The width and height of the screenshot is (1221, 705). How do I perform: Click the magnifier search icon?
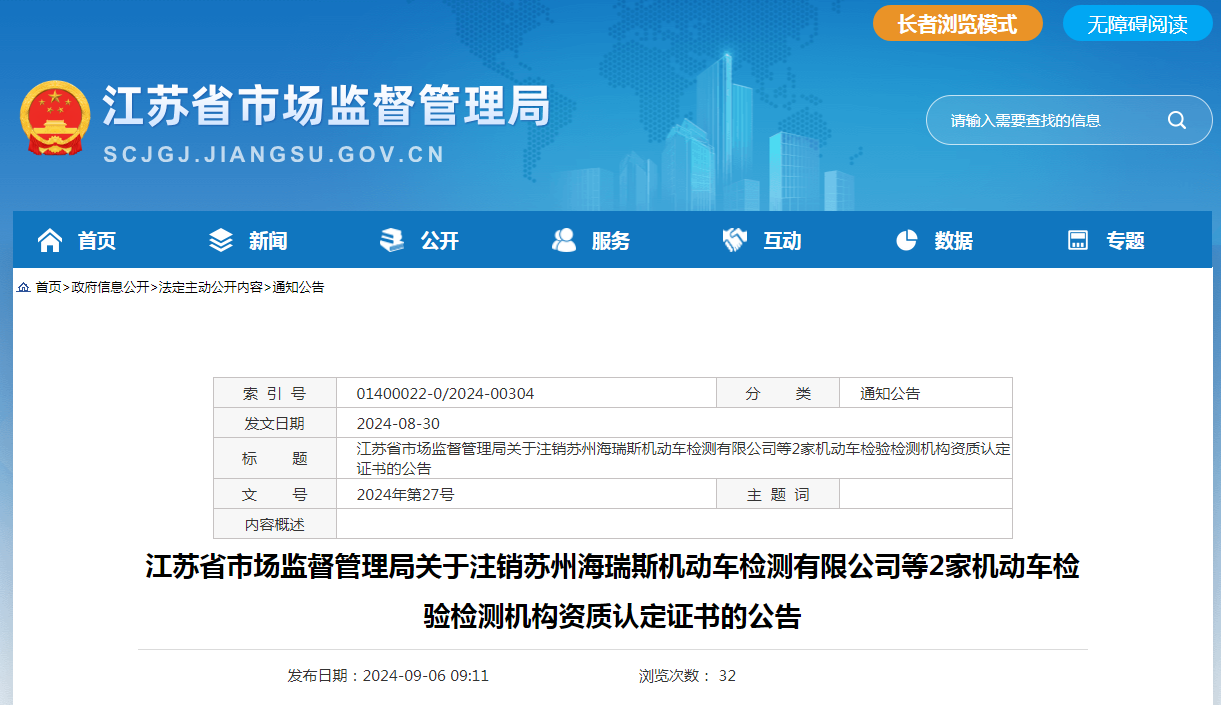point(1176,121)
